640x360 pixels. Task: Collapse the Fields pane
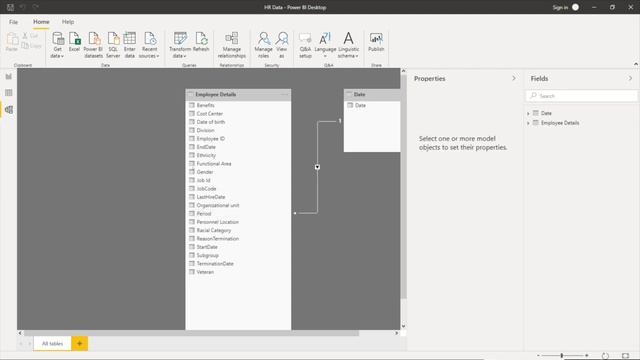tap(630, 78)
